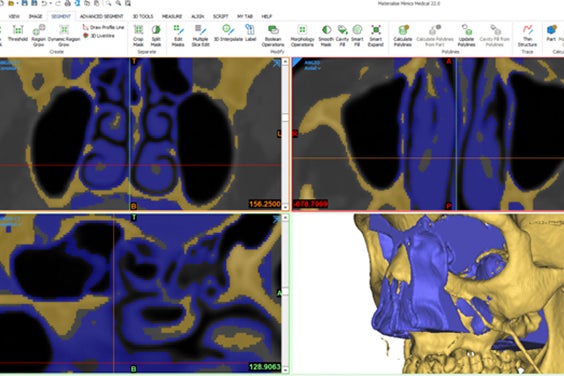The height and width of the screenshot is (376, 564).
Task: Open a project using the folder icon
Action: 11,3
